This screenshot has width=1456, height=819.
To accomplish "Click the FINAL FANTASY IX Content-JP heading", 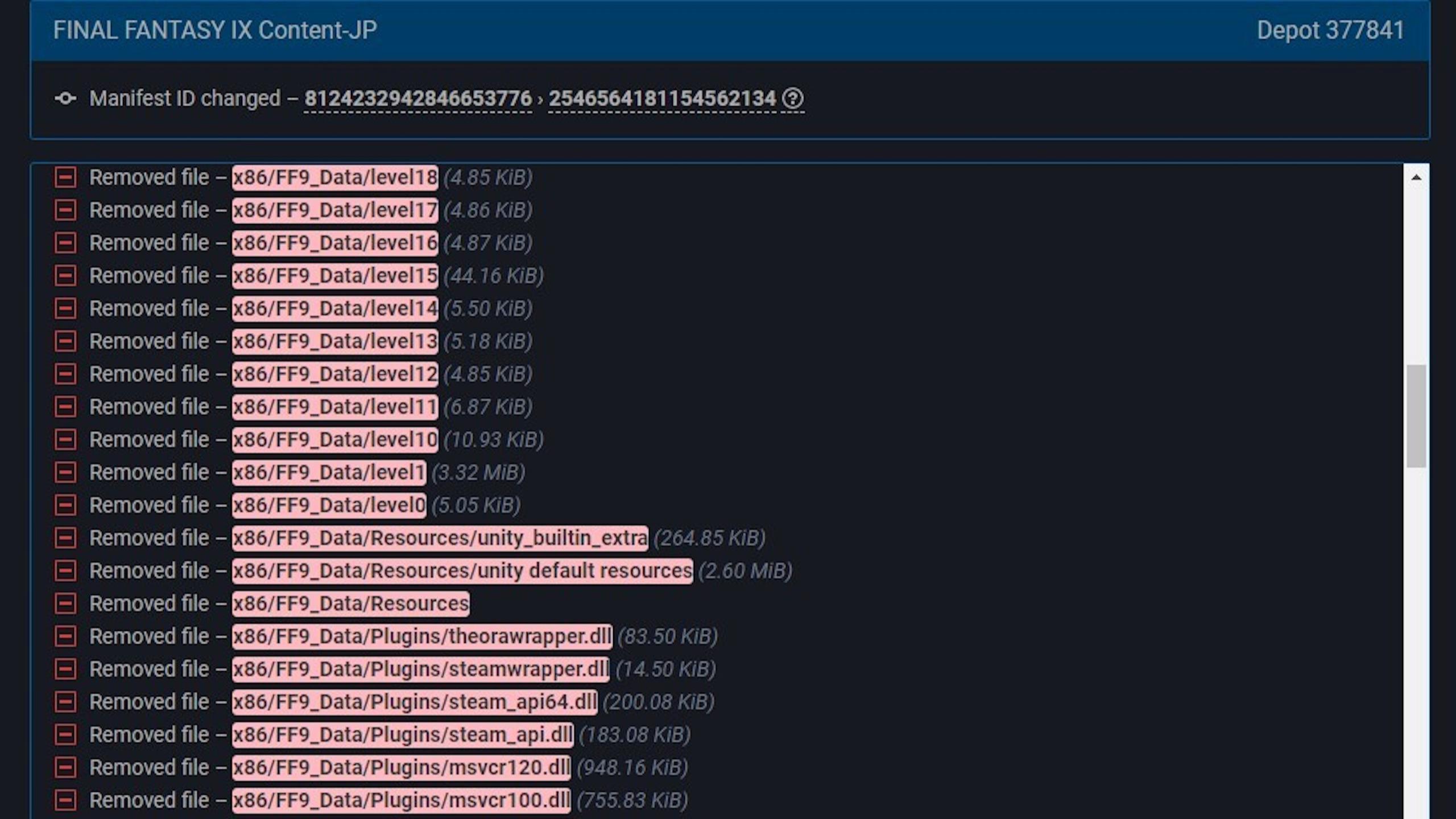I will [215, 30].
